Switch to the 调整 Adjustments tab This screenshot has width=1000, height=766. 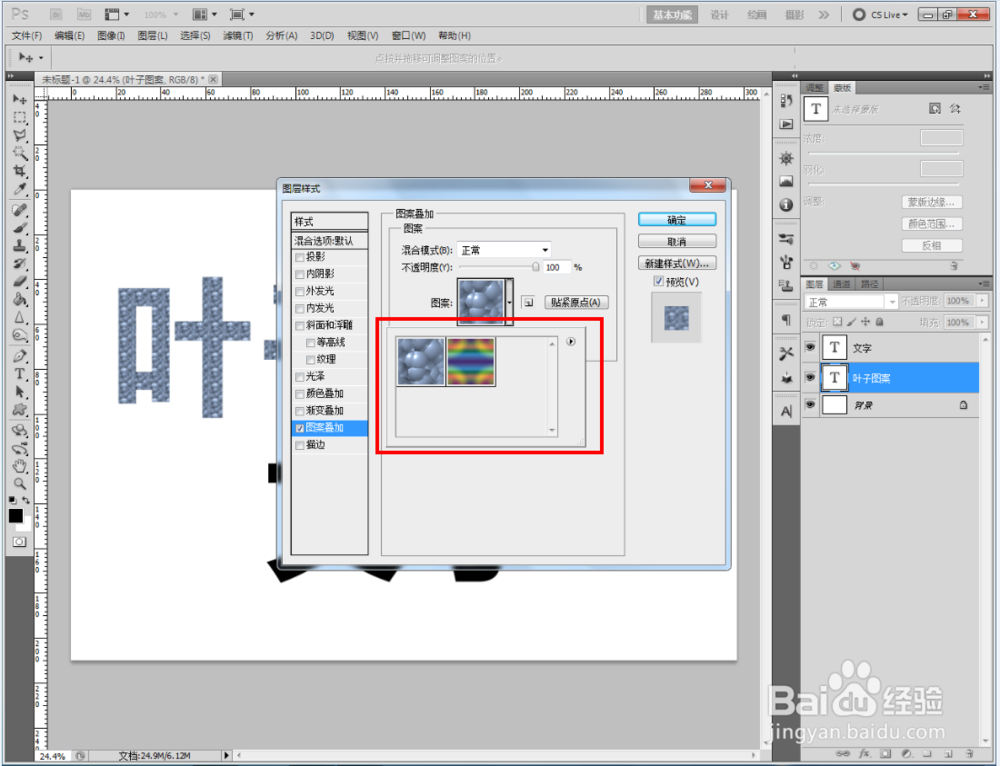click(814, 87)
